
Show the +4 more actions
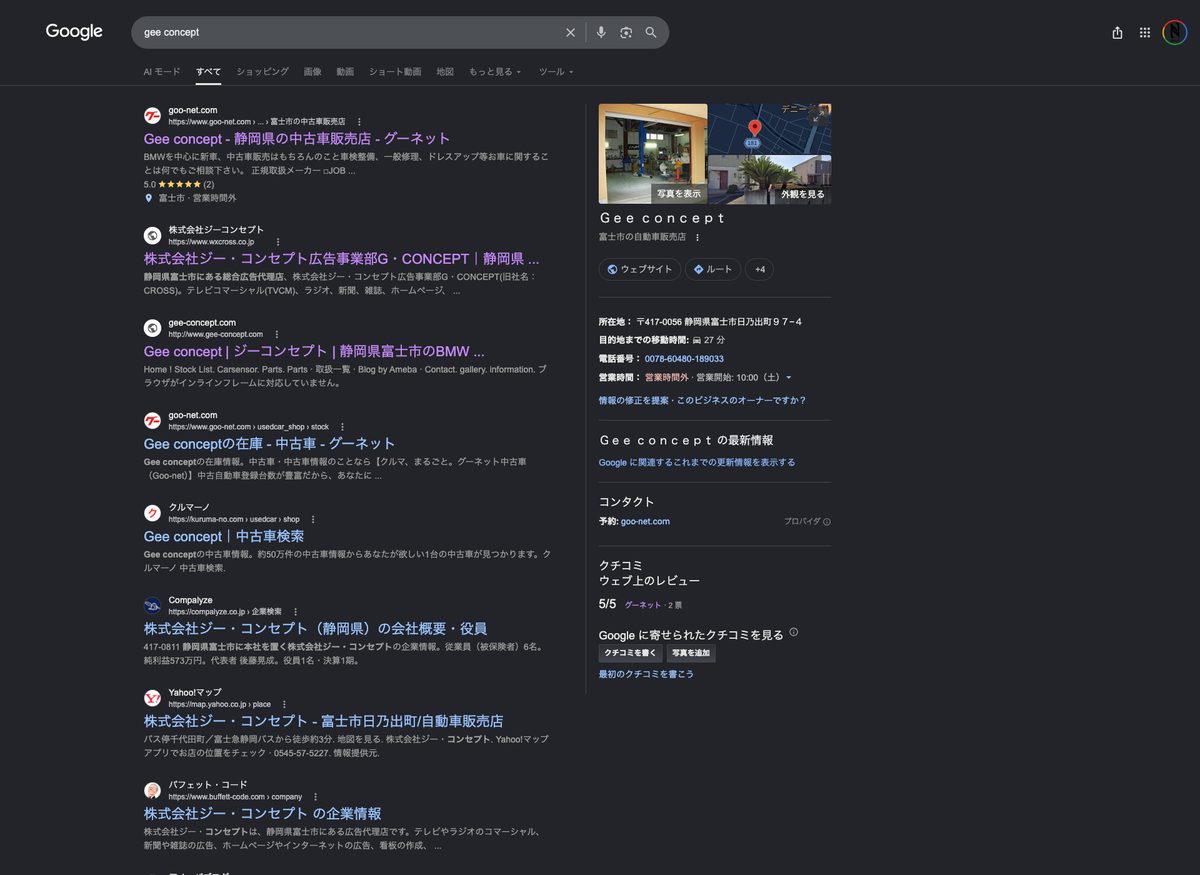[759, 269]
